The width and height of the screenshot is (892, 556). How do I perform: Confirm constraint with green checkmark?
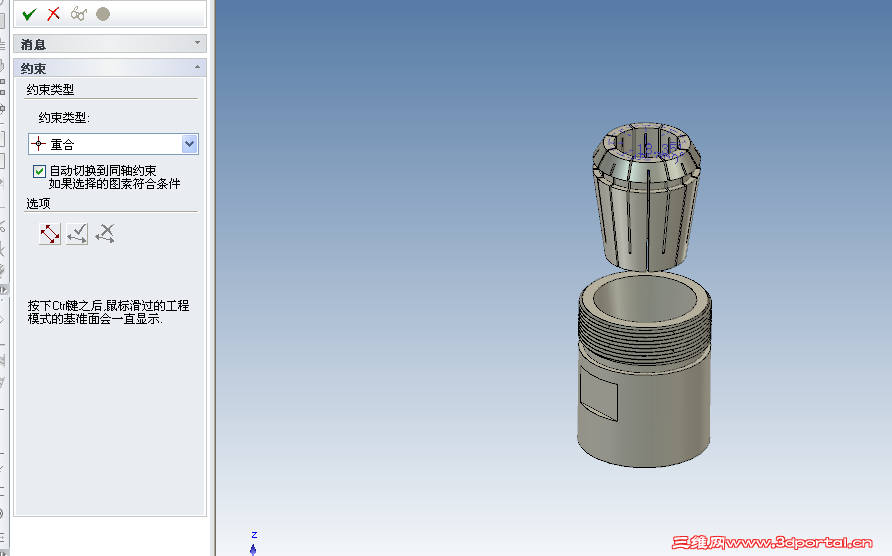click(30, 14)
